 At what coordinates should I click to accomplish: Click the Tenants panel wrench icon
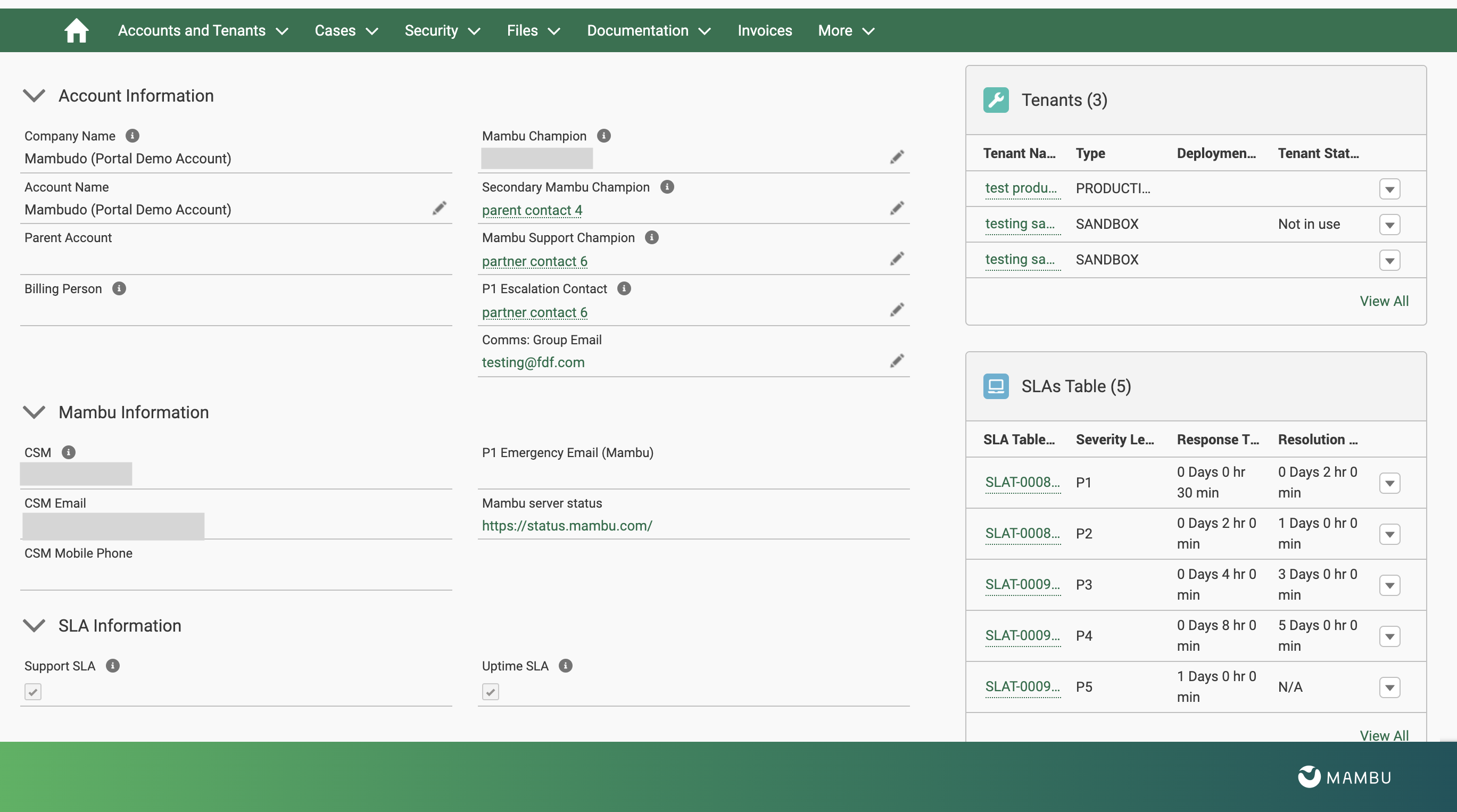click(x=996, y=100)
